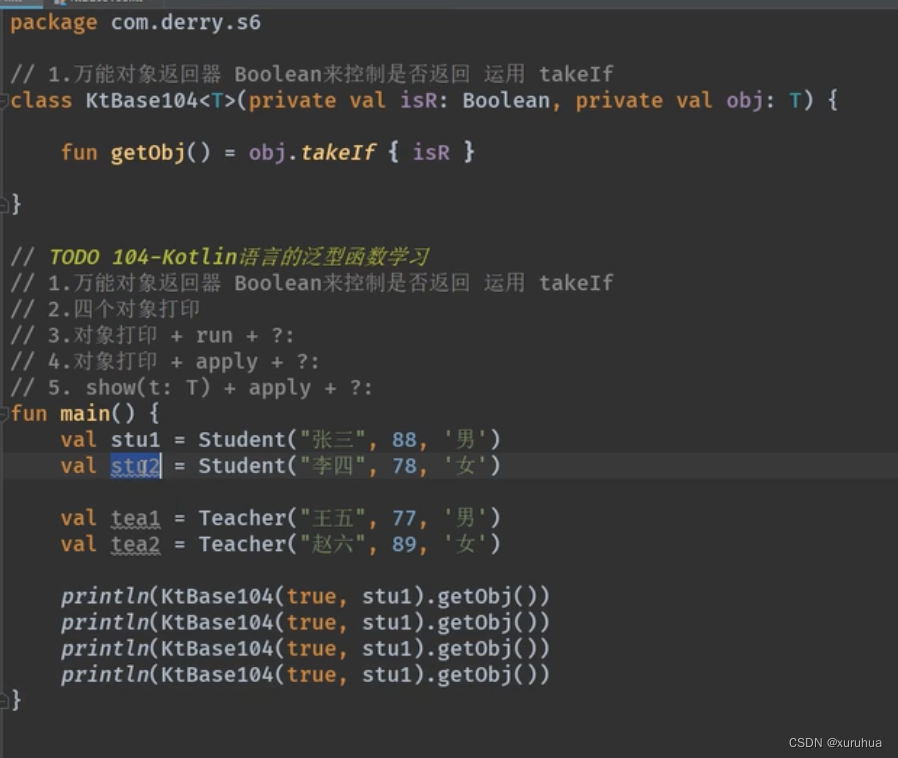Click the underlined tea2 variable name

[135, 544]
